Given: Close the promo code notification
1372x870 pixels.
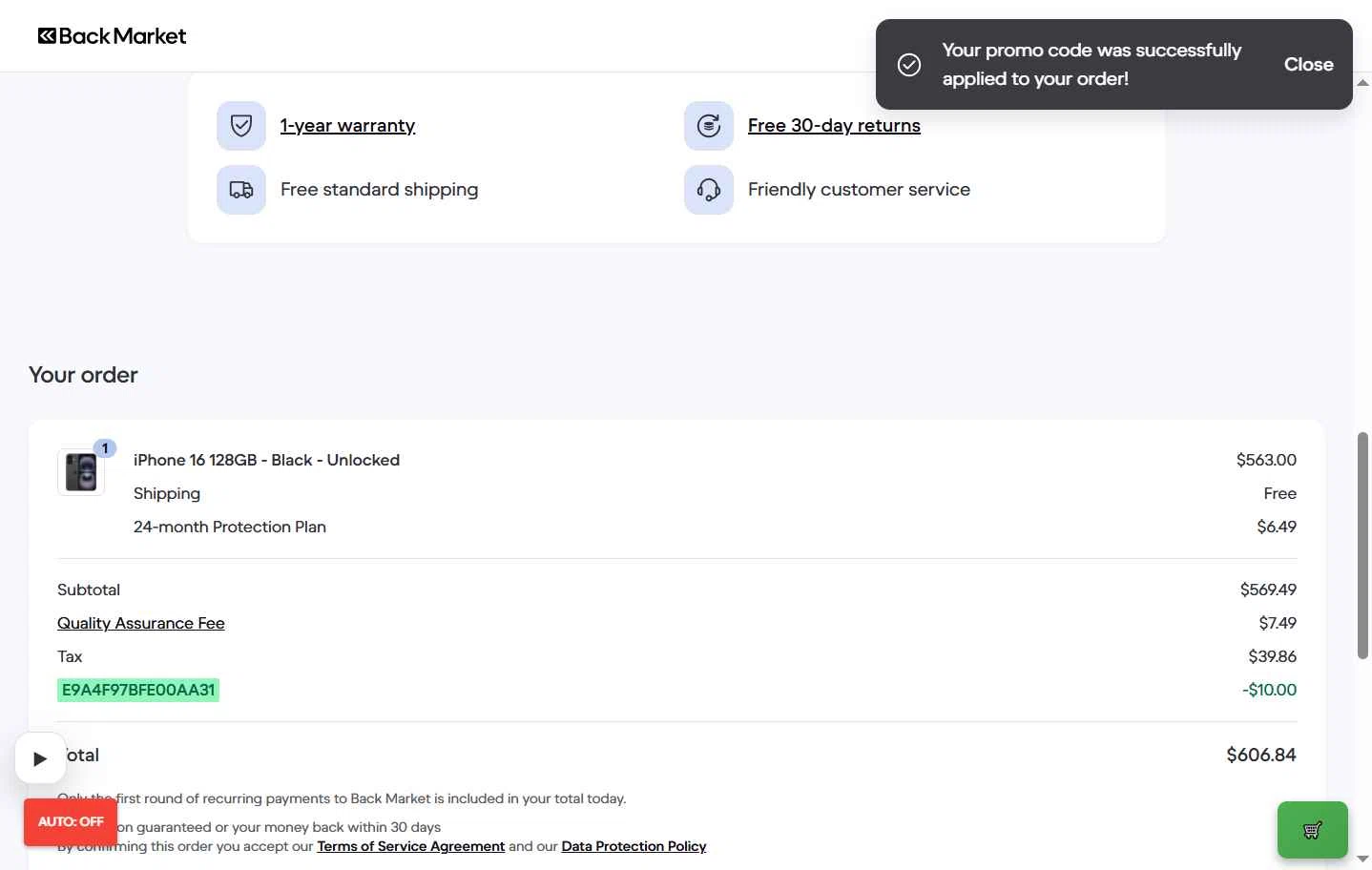Looking at the screenshot, I should tap(1308, 64).
